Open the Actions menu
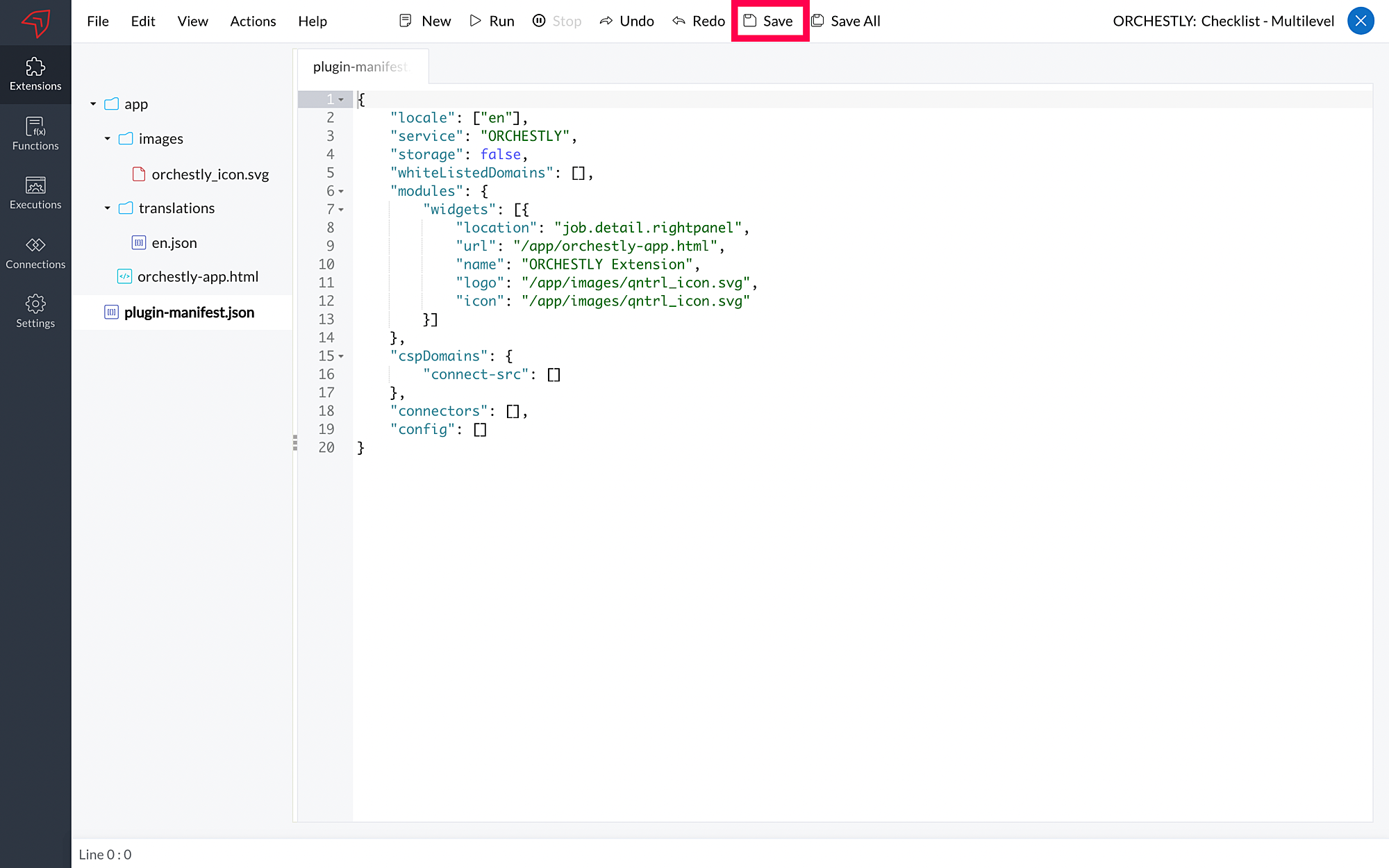Viewport: 1389px width, 868px height. point(253,21)
